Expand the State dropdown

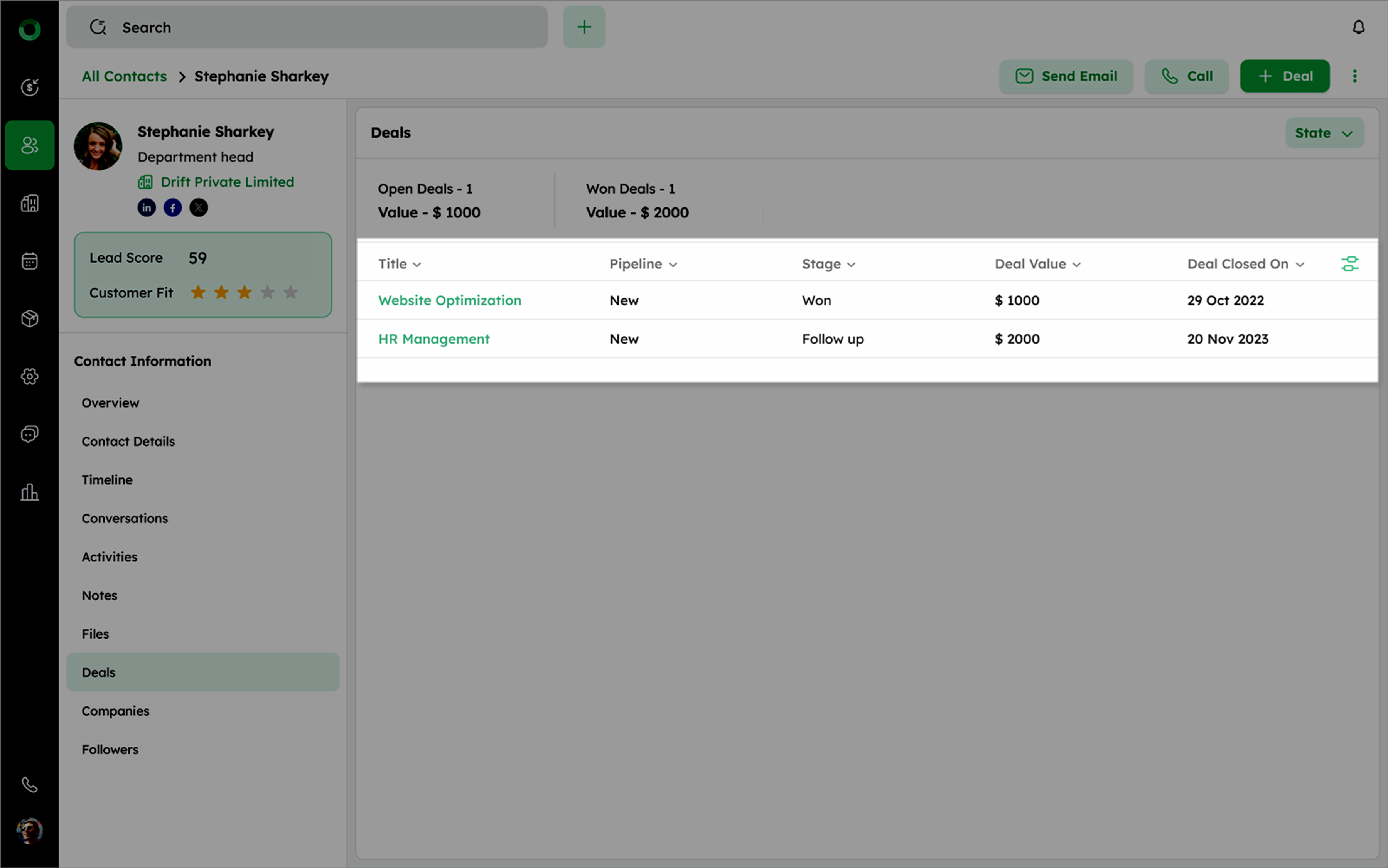point(1324,133)
